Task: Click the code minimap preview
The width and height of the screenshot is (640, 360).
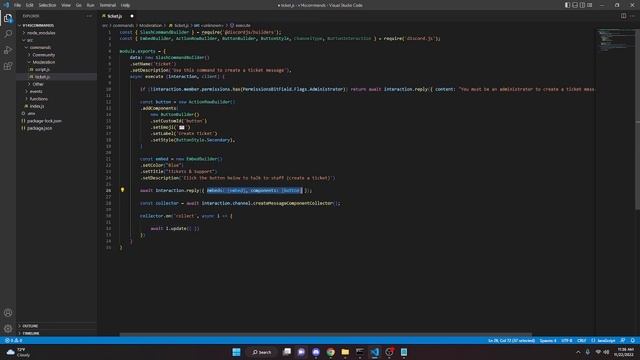Action: coord(616,40)
